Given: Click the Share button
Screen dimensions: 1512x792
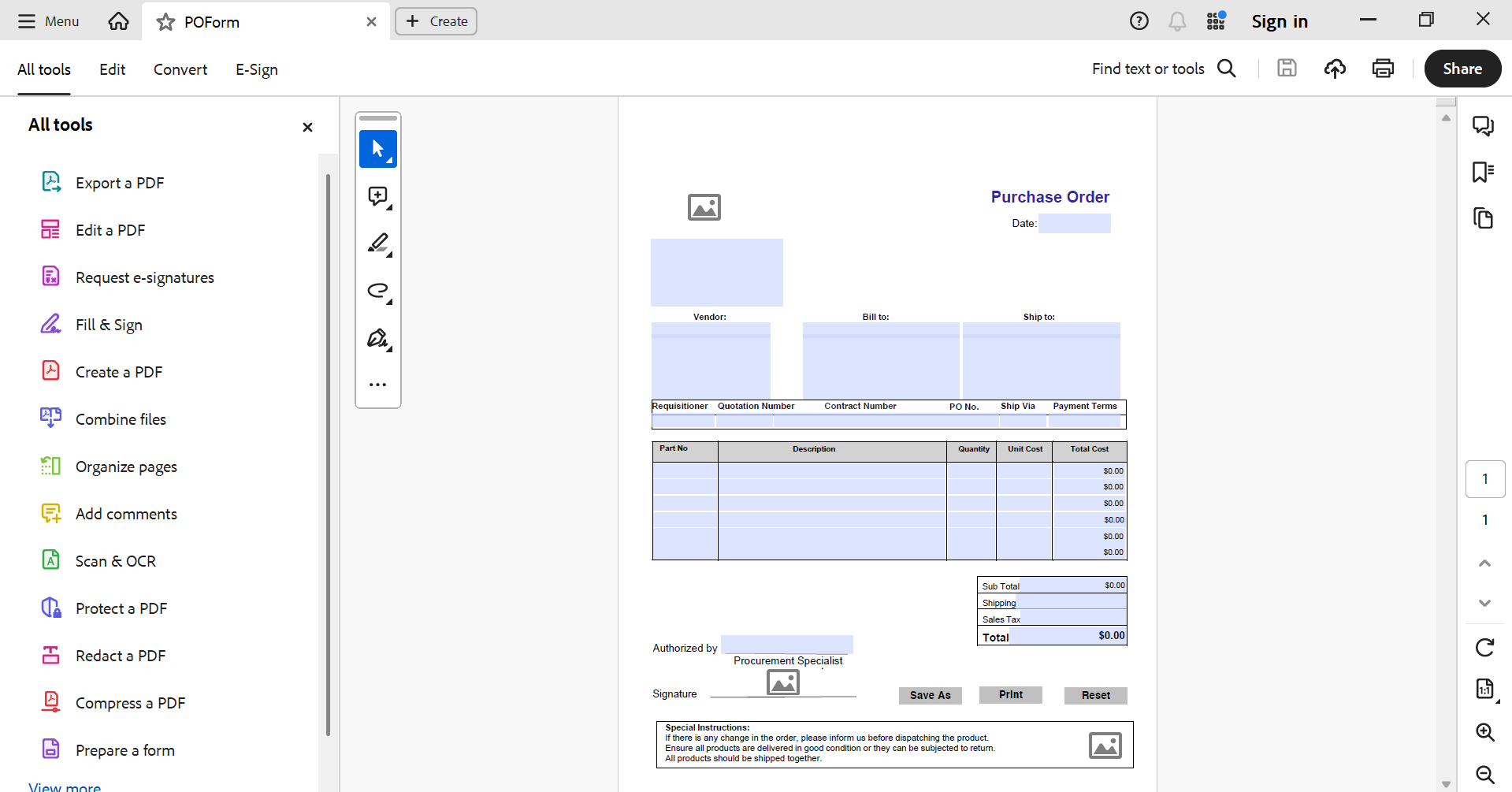Looking at the screenshot, I should 1462,69.
